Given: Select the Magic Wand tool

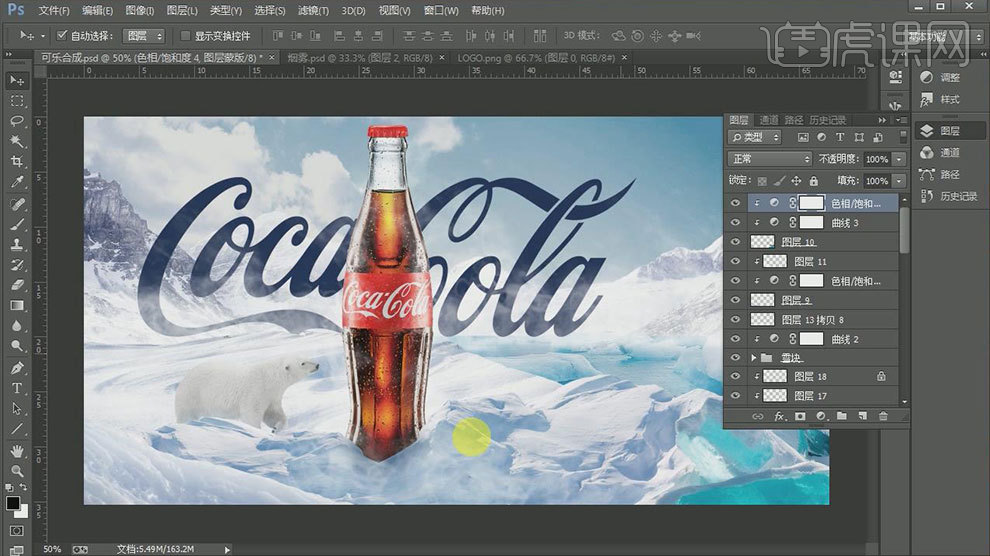Looking at the screenshot, I should point(17,141).
